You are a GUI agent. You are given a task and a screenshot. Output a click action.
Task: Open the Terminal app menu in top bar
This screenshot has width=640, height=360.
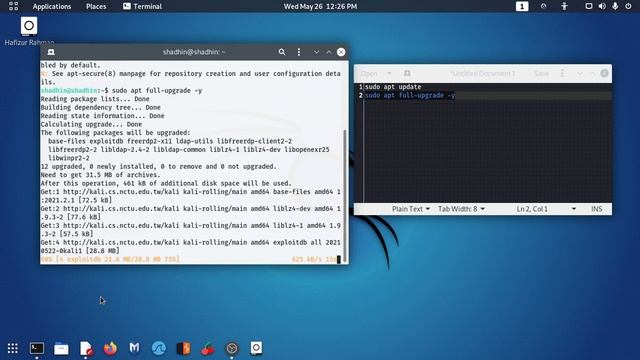pos(142,7)
